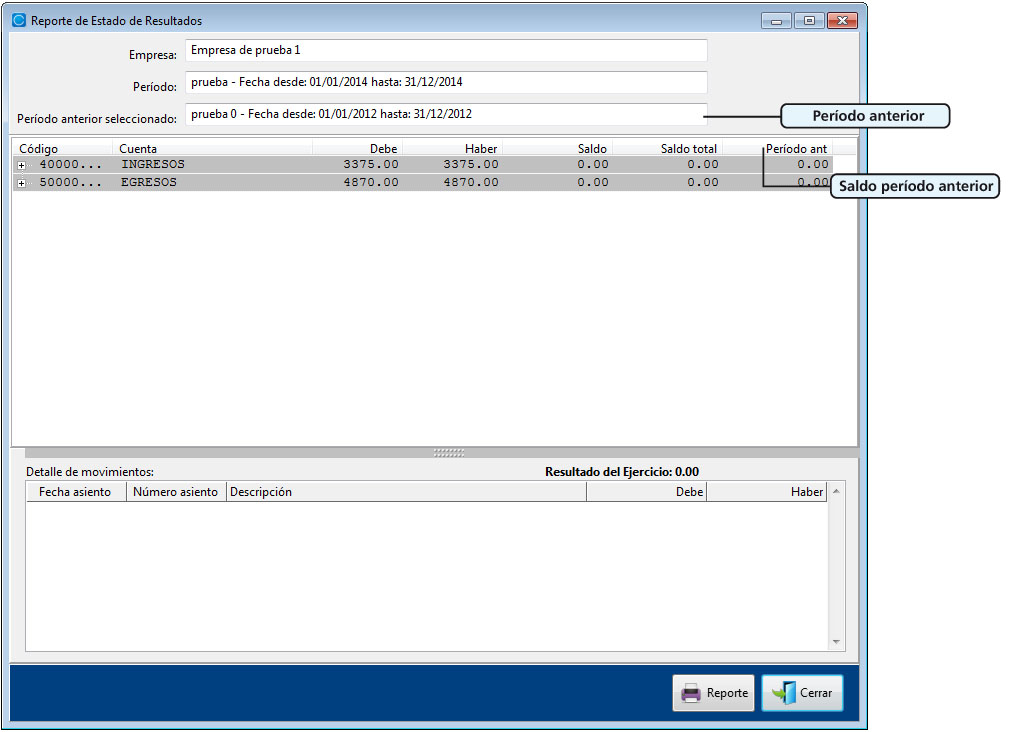Sort by the Código column header
Image resolution: width=1020 pixels, height=732 pixels.
tap(62, 149)
